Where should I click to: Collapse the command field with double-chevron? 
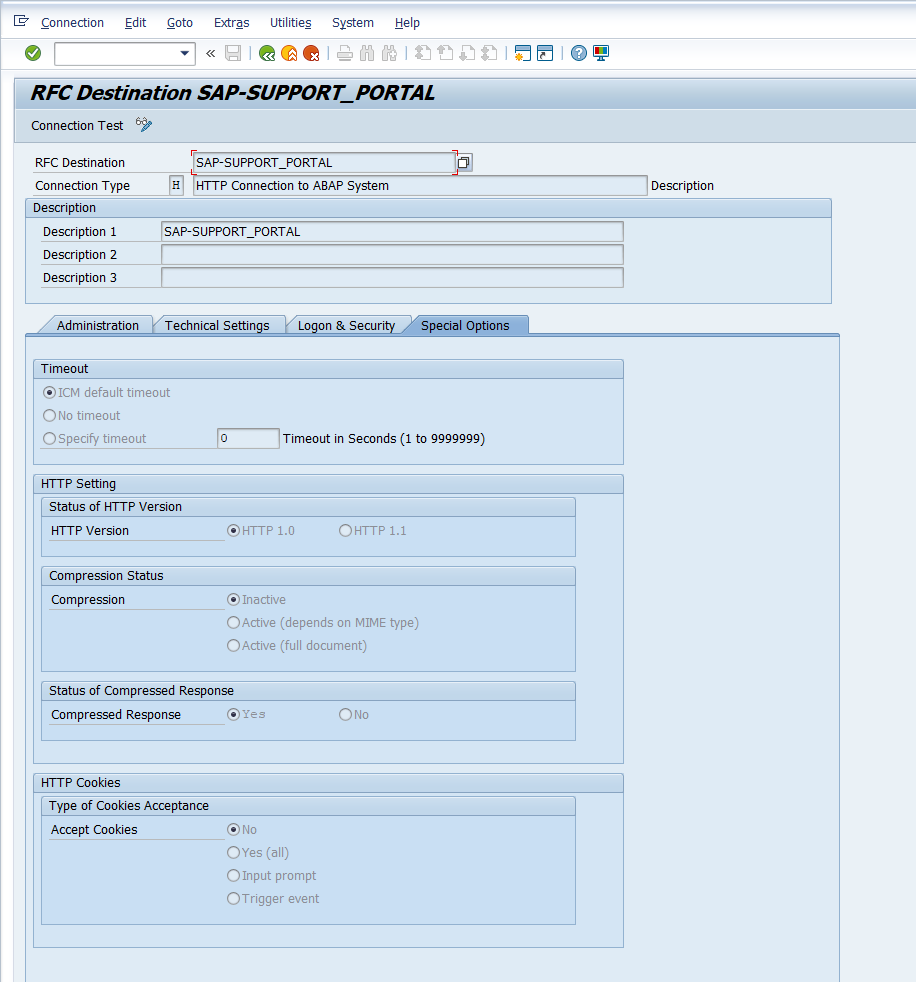210,53
